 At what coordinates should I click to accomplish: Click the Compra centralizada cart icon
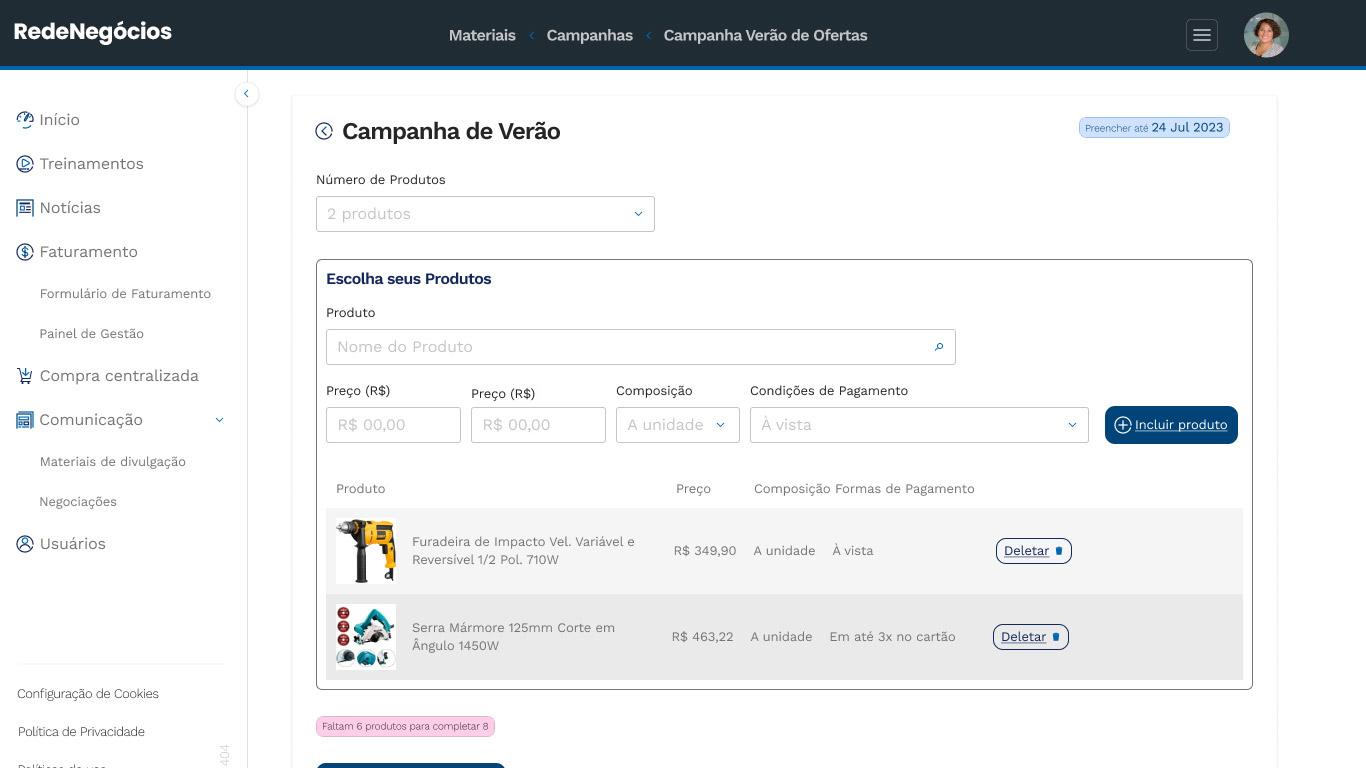coord(25,376)
